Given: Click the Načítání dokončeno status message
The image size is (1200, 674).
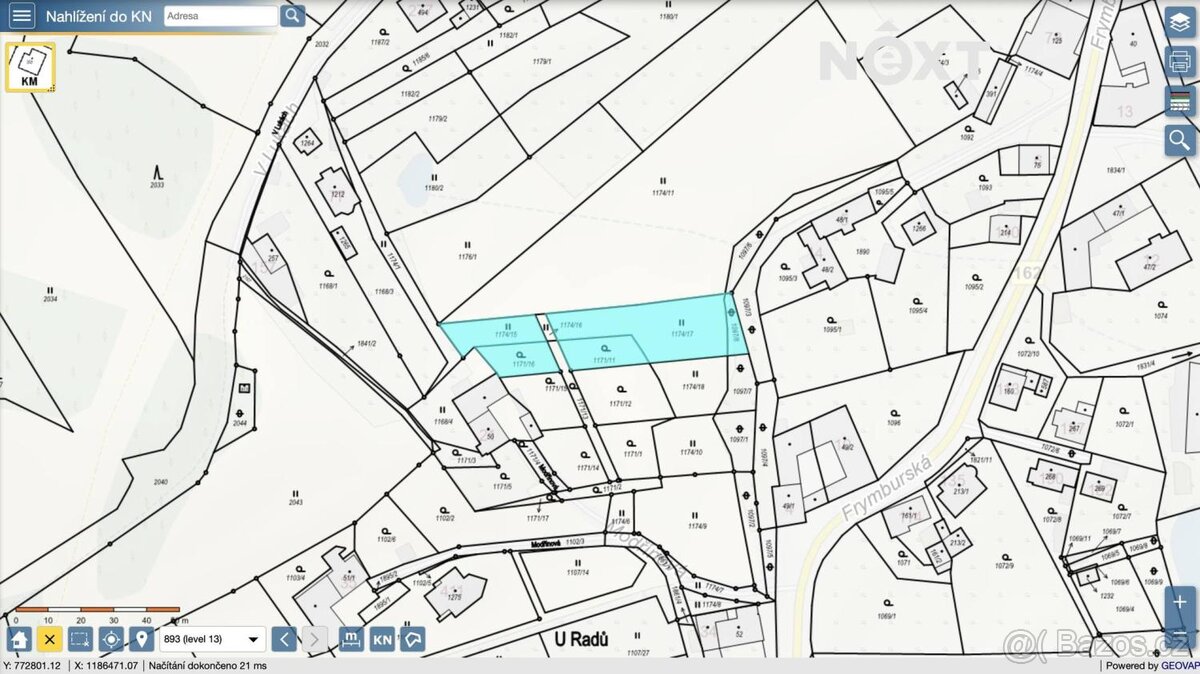Looking at the screenshot, I should click(208, 666).
